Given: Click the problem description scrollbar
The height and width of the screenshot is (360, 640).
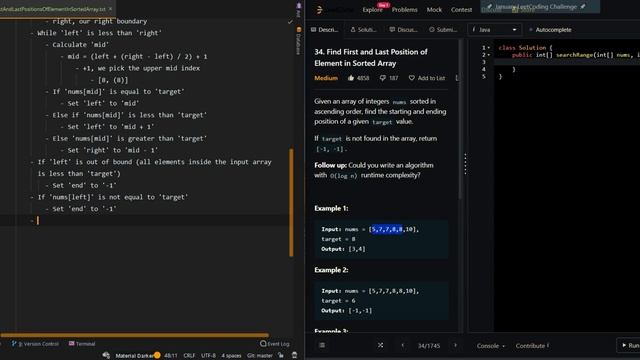Looking at the screenshot, I should pyautogui.click(x=461, y=119).
